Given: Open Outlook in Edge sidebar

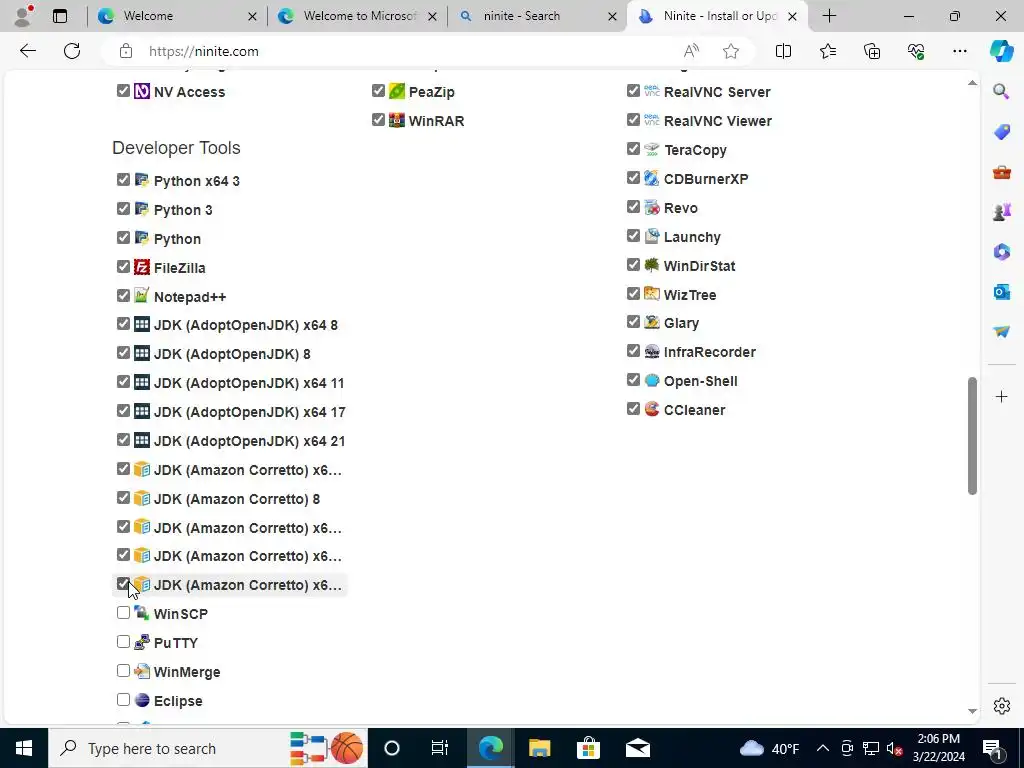Looking at the screenshot, I should click(x=1001, y=291).
